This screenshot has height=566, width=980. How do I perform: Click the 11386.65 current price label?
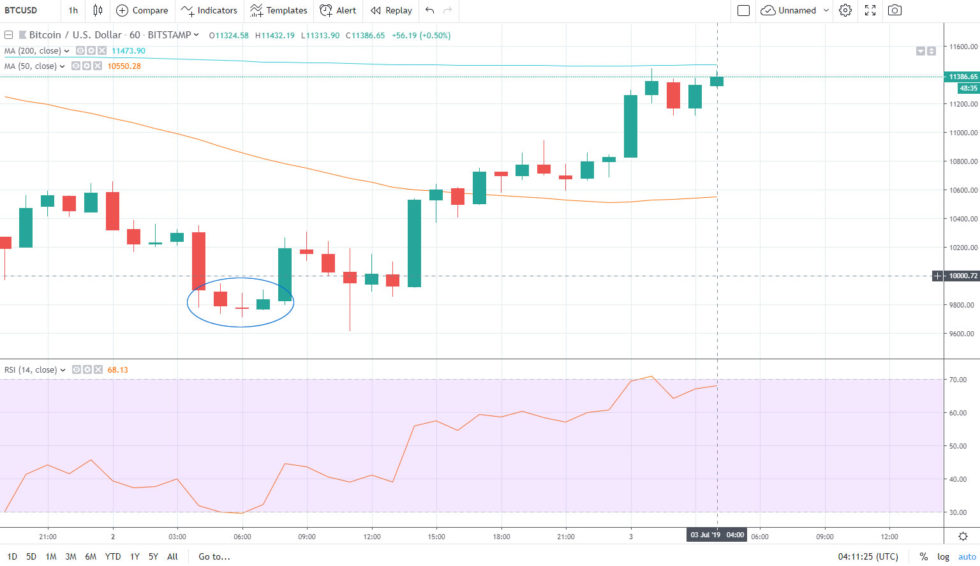(961, 76)
